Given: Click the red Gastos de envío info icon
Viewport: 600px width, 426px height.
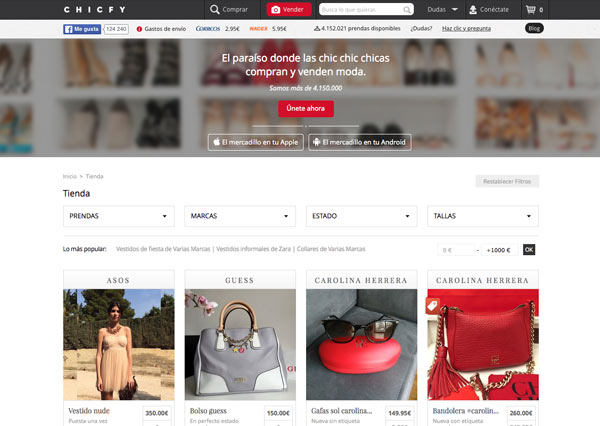Looking at the screenshot, I should [x=139, y=29].
